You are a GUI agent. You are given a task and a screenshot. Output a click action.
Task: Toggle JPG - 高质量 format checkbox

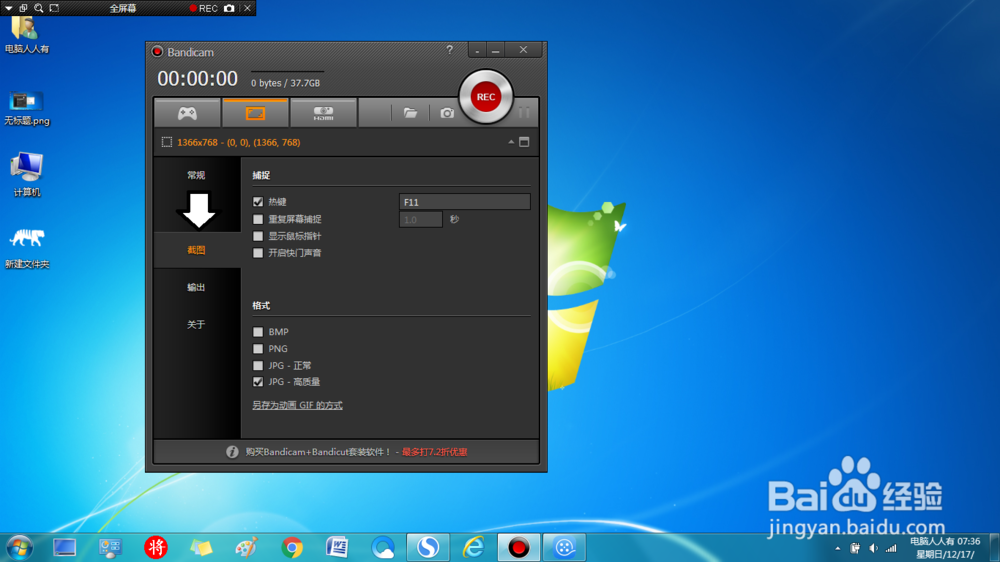point(258,381)
